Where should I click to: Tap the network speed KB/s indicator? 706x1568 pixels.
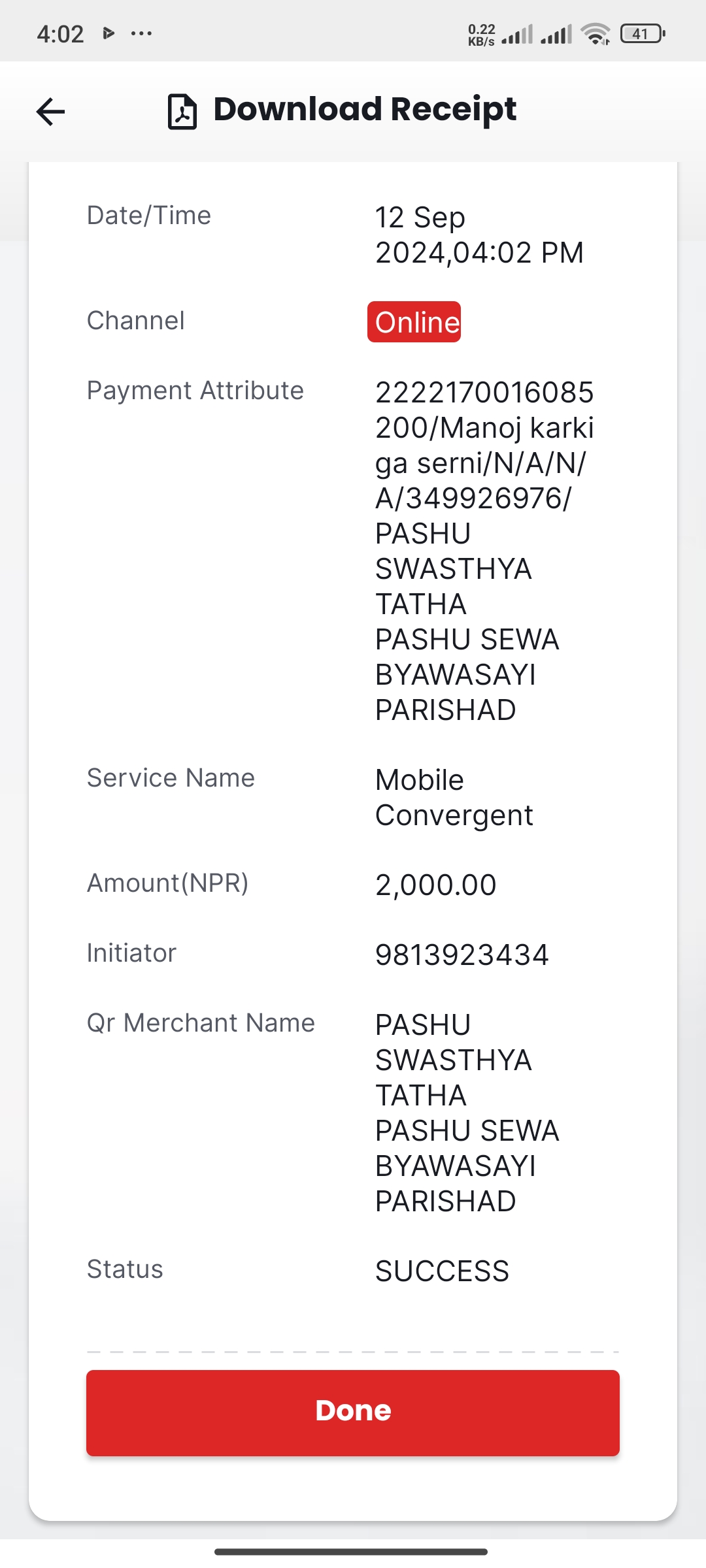pyautogui.click(x=482, y=35)
